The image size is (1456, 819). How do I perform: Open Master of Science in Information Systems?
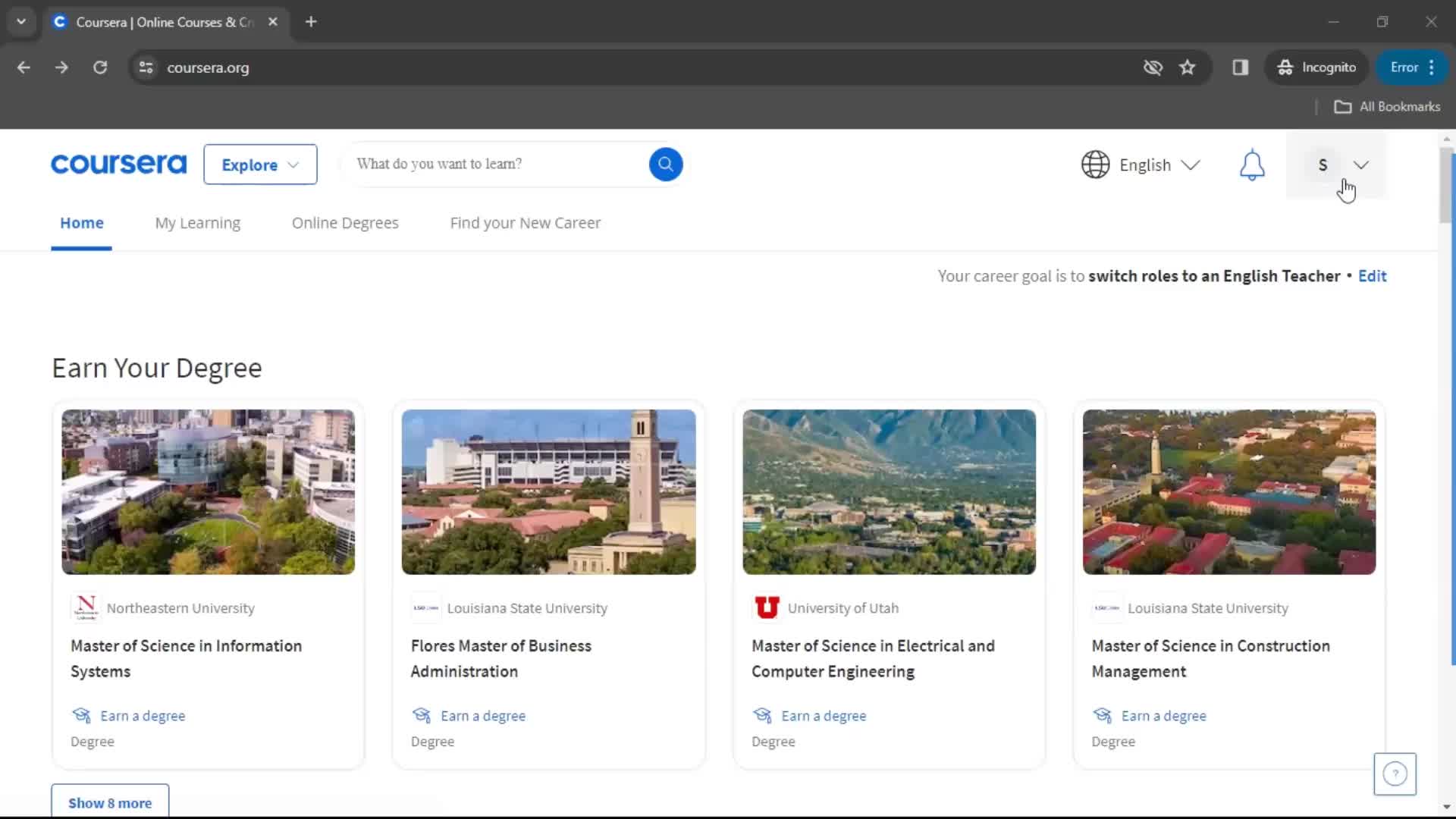click(186, 658)
